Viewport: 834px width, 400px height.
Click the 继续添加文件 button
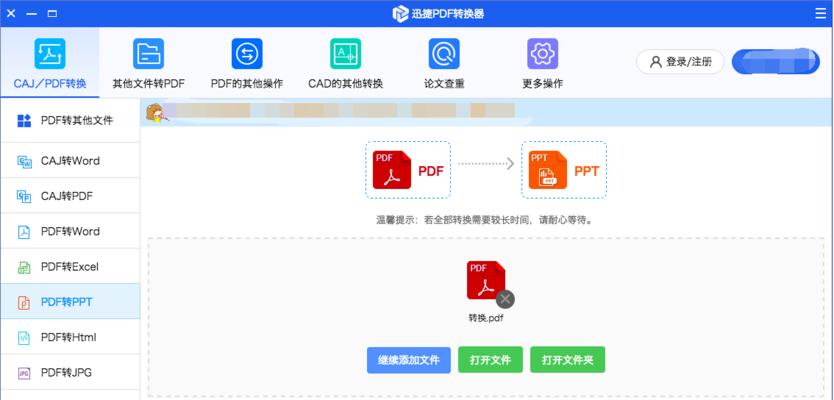[408, 360]
